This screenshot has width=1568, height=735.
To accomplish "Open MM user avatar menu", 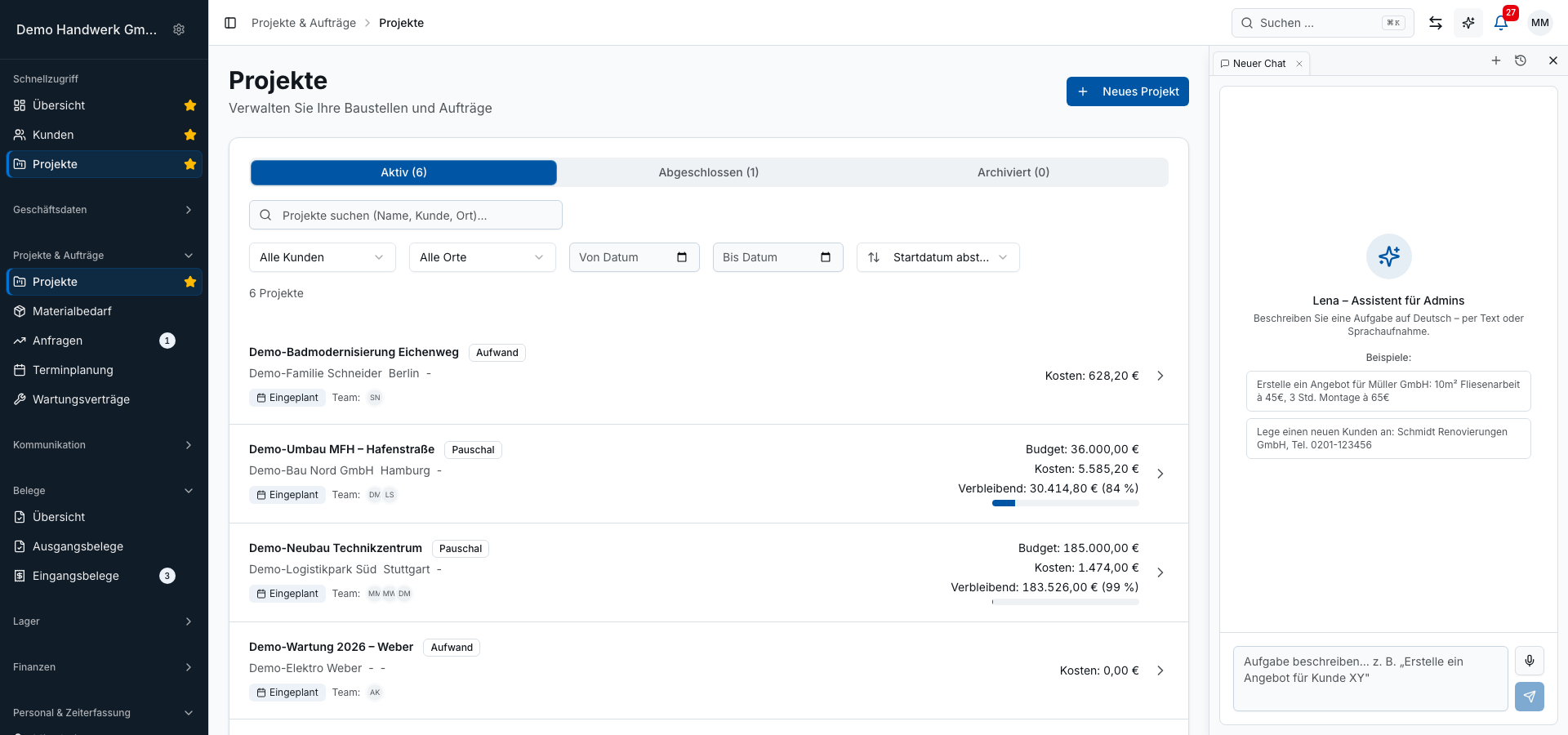I will pyautogui.click(x=1540, y=23).
